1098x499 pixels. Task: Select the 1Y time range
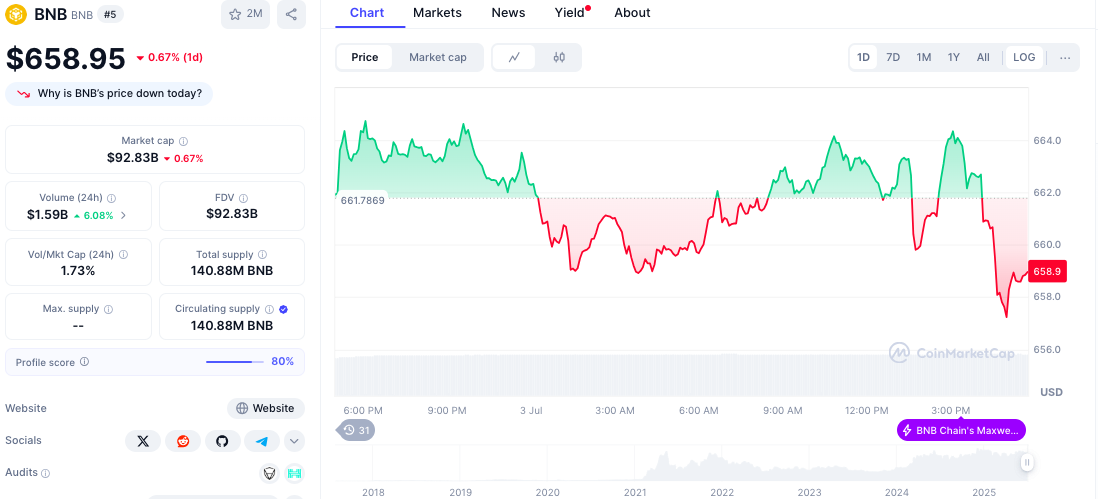[954, 57]
